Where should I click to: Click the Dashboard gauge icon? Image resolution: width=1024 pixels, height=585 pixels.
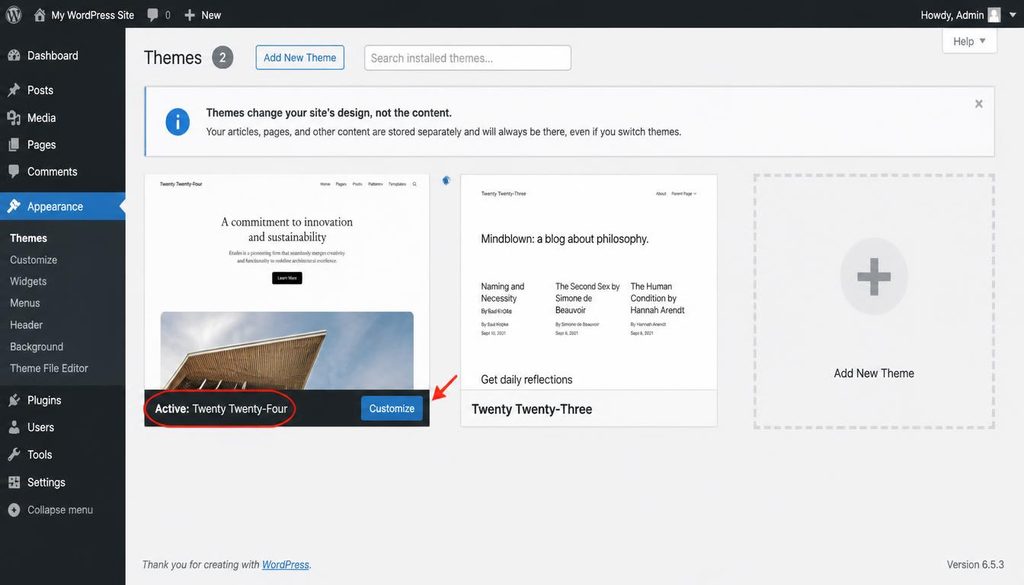coord(14,55)
